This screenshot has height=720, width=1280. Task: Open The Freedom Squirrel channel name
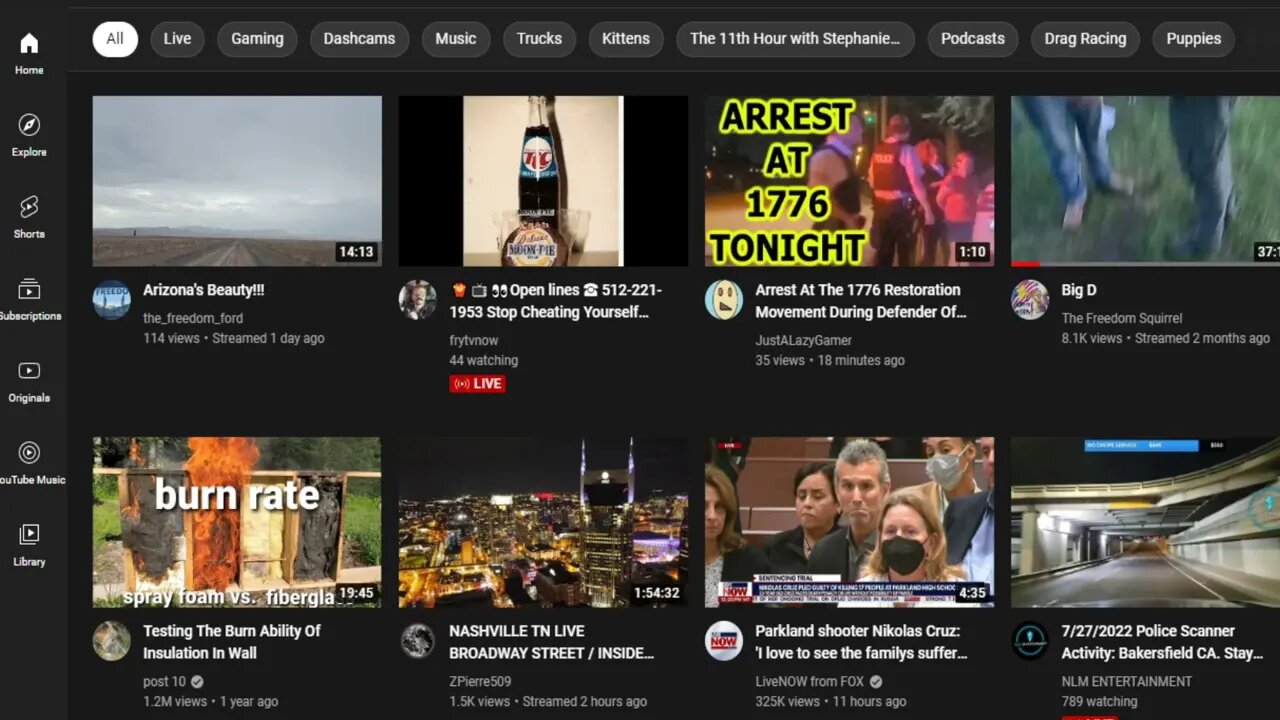coord(1122,318)
